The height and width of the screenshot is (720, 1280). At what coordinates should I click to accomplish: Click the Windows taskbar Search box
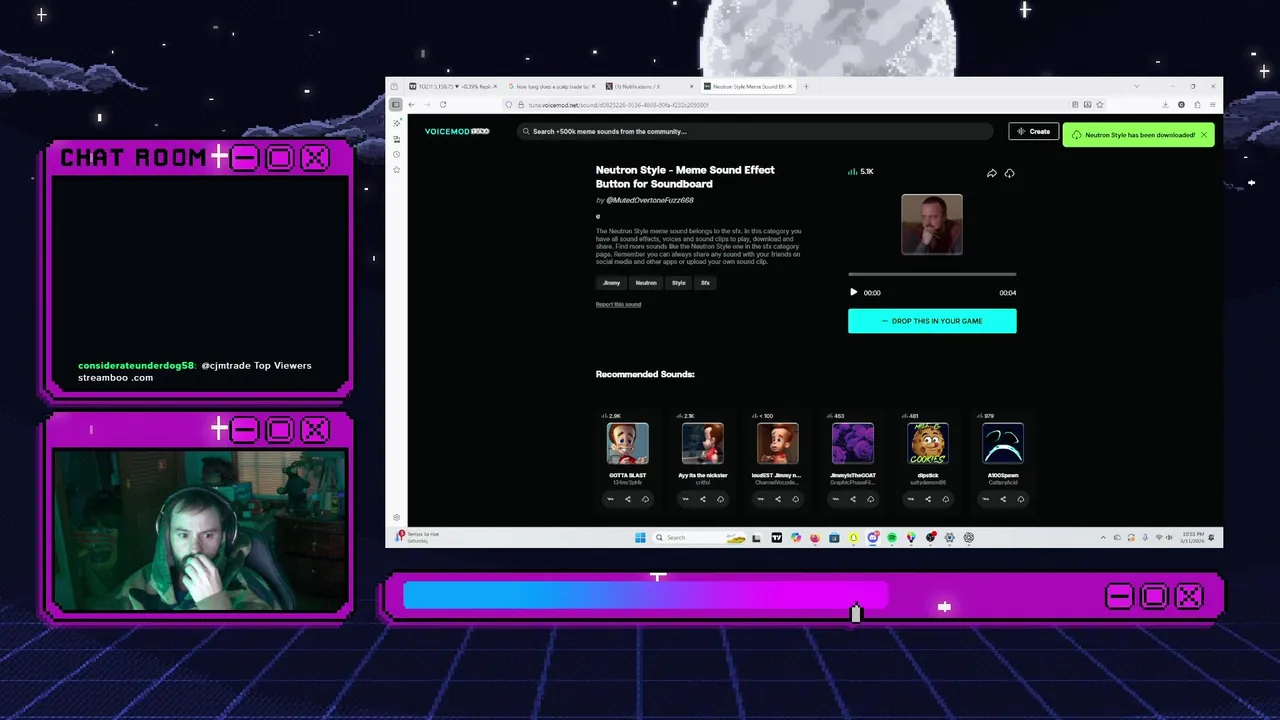(x=699, y=537)
